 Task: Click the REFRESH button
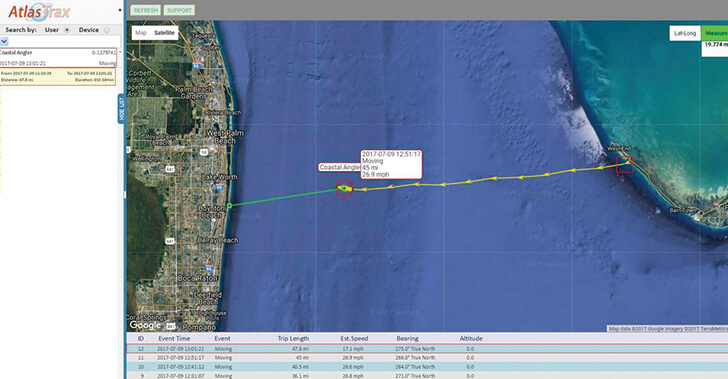coord(146,10)
